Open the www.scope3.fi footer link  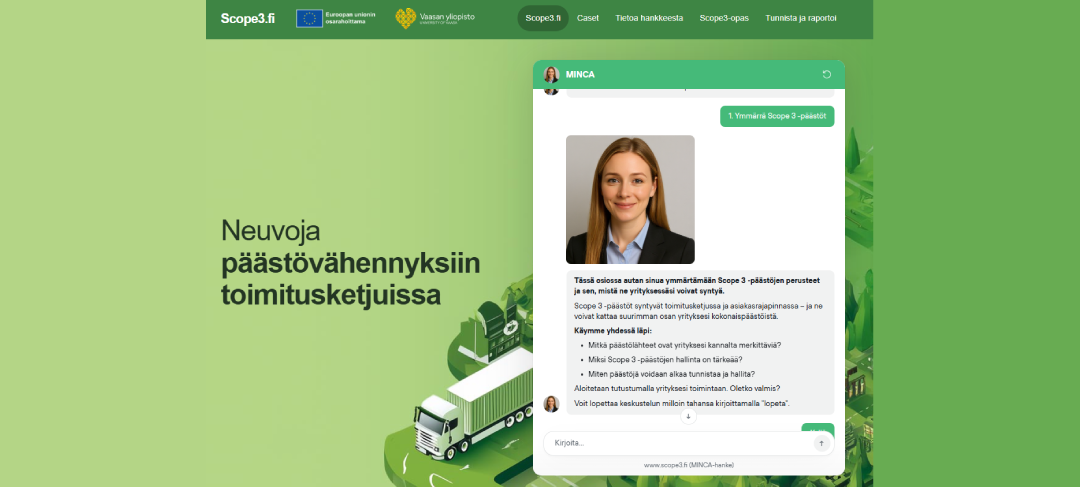(688, 465)
